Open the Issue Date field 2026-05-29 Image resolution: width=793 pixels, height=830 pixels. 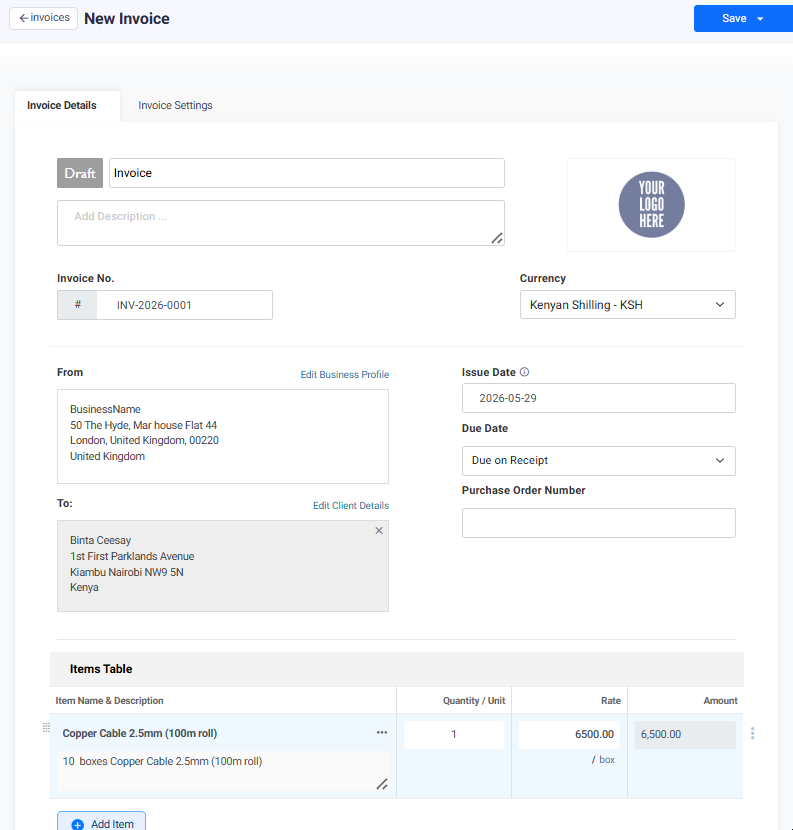click(x=598, y=398)
